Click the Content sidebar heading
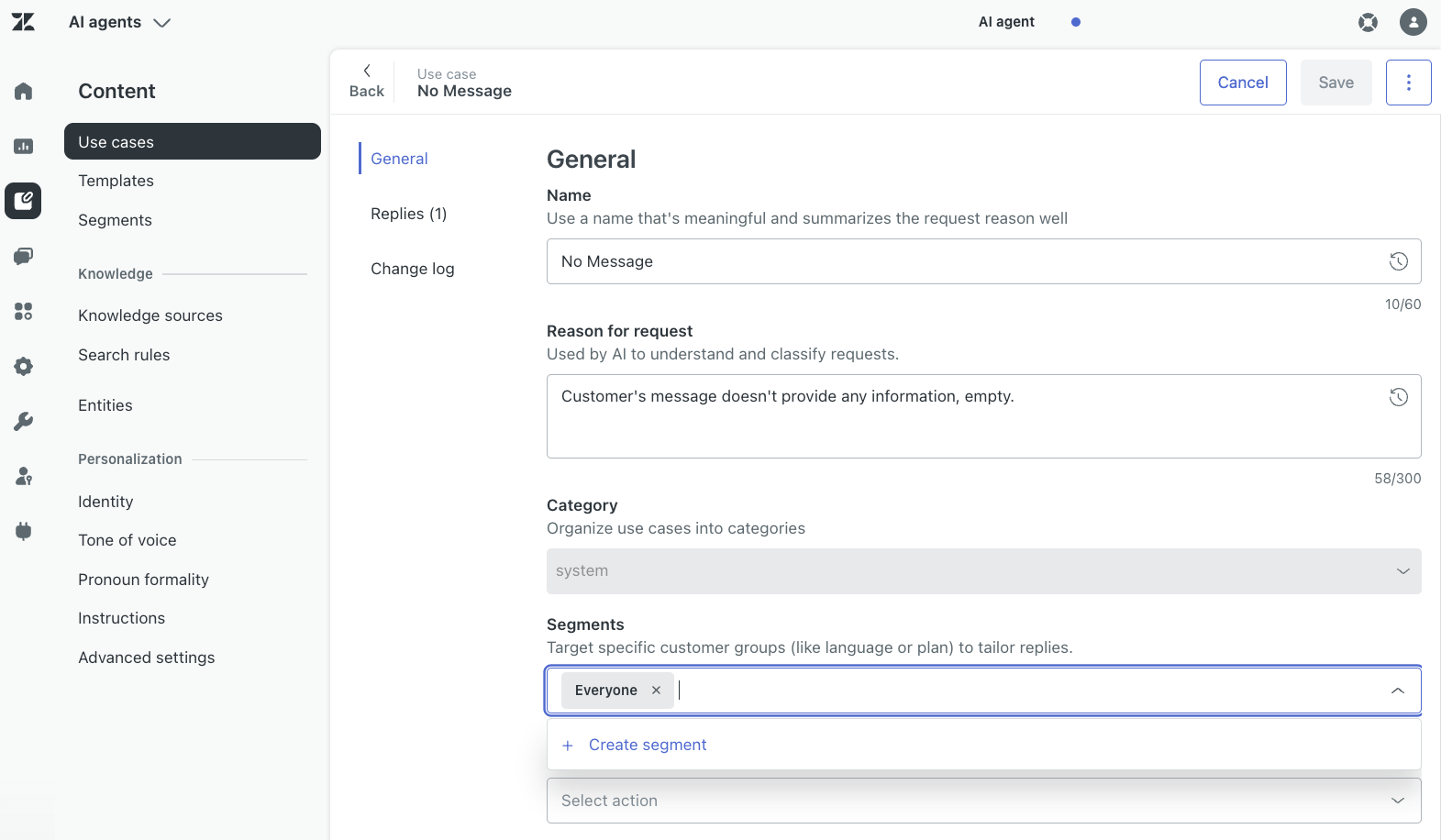The height and width of the screenshot is (840, 1441). tap(116, 91)
